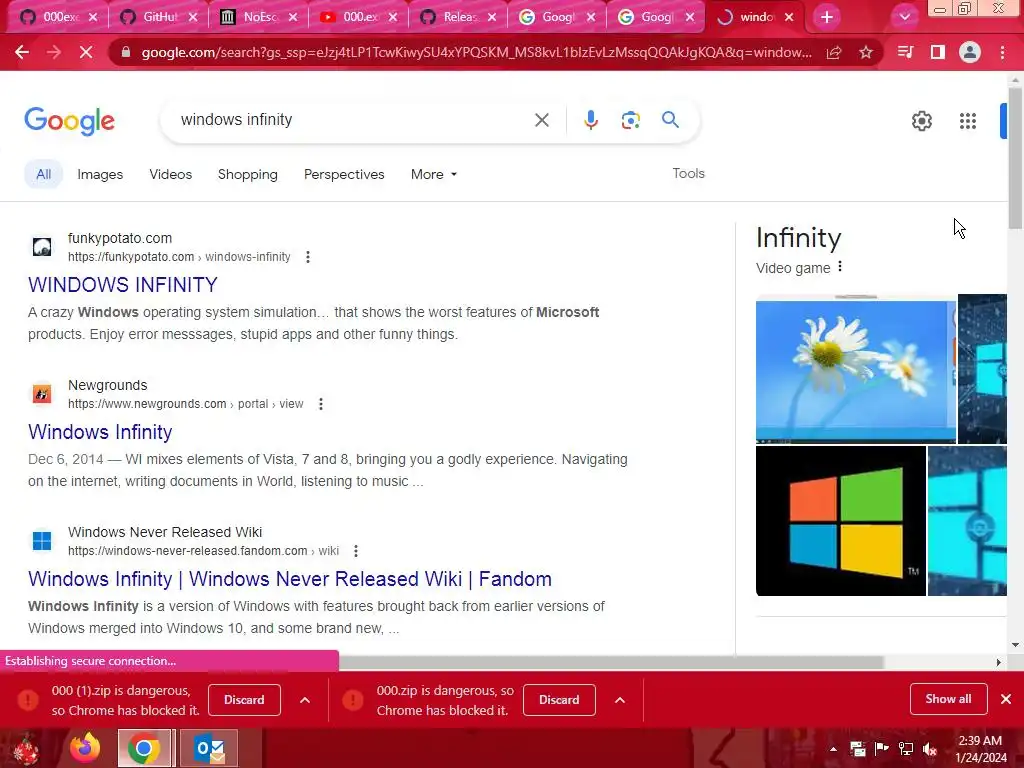Open Action Center flag icon

coord(882,749)
